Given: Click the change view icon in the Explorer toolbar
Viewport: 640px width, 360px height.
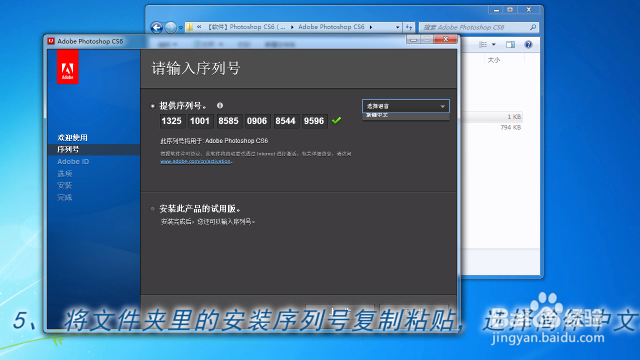Looking at the screenshot, I should click(483, 44).
